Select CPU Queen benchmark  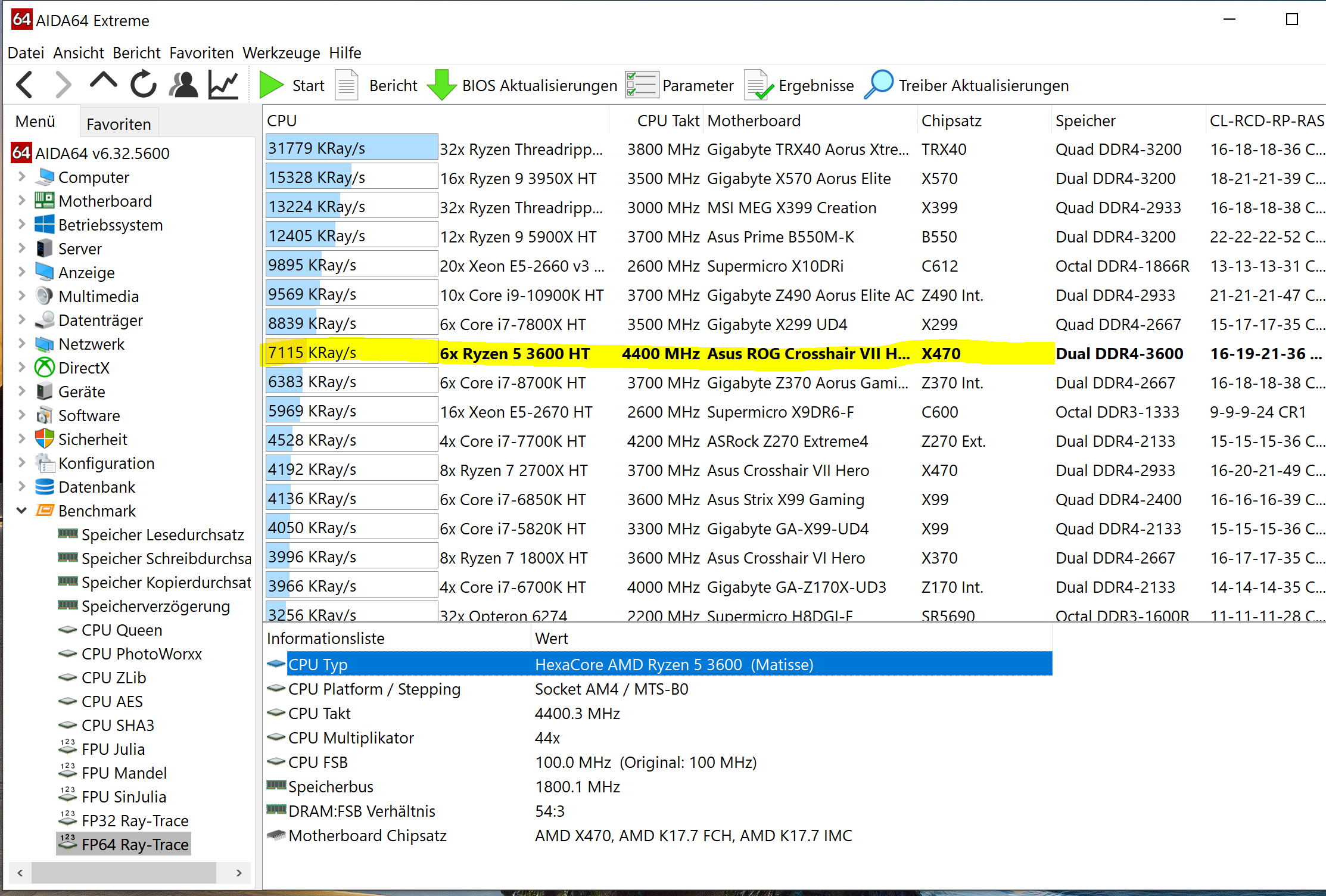[122, 630]
